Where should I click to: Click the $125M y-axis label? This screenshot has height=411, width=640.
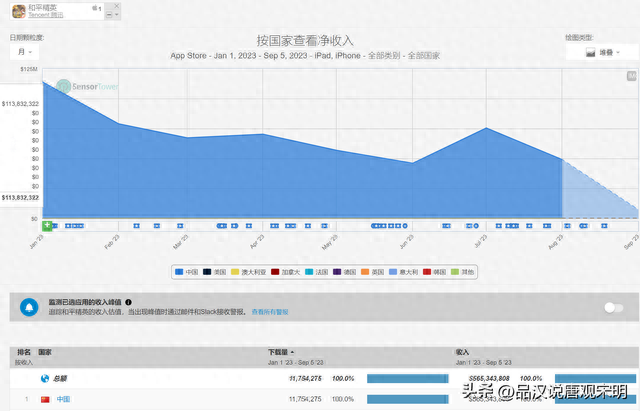point(29,69)
